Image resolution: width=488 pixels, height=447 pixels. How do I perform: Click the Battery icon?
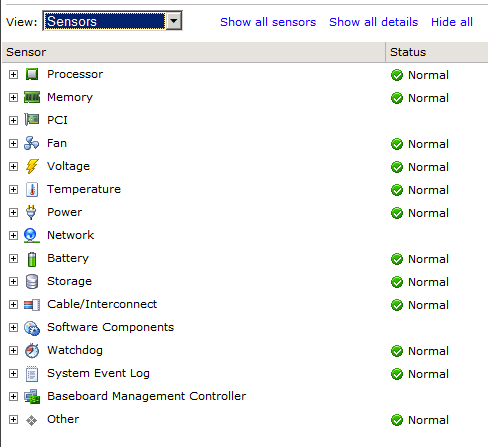click(32, 259)
